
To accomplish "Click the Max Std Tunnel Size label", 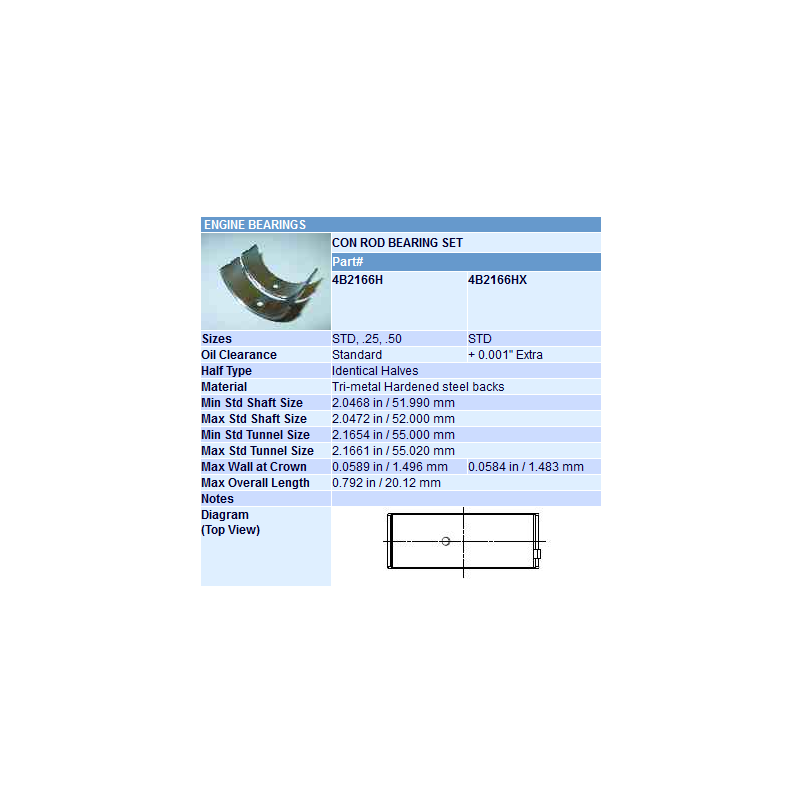I will point(257,451).
